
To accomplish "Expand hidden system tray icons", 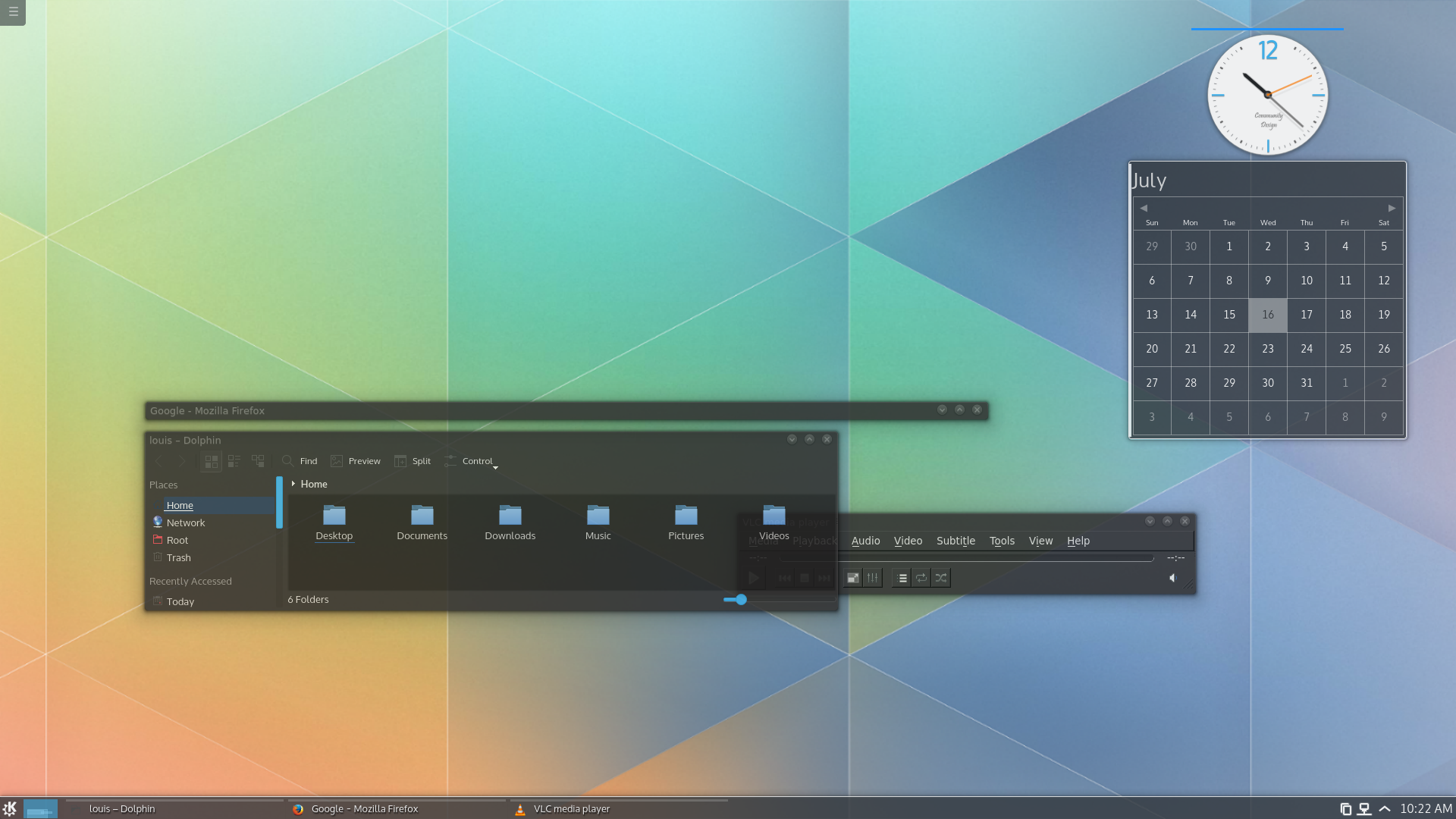I will (1385, 809).
